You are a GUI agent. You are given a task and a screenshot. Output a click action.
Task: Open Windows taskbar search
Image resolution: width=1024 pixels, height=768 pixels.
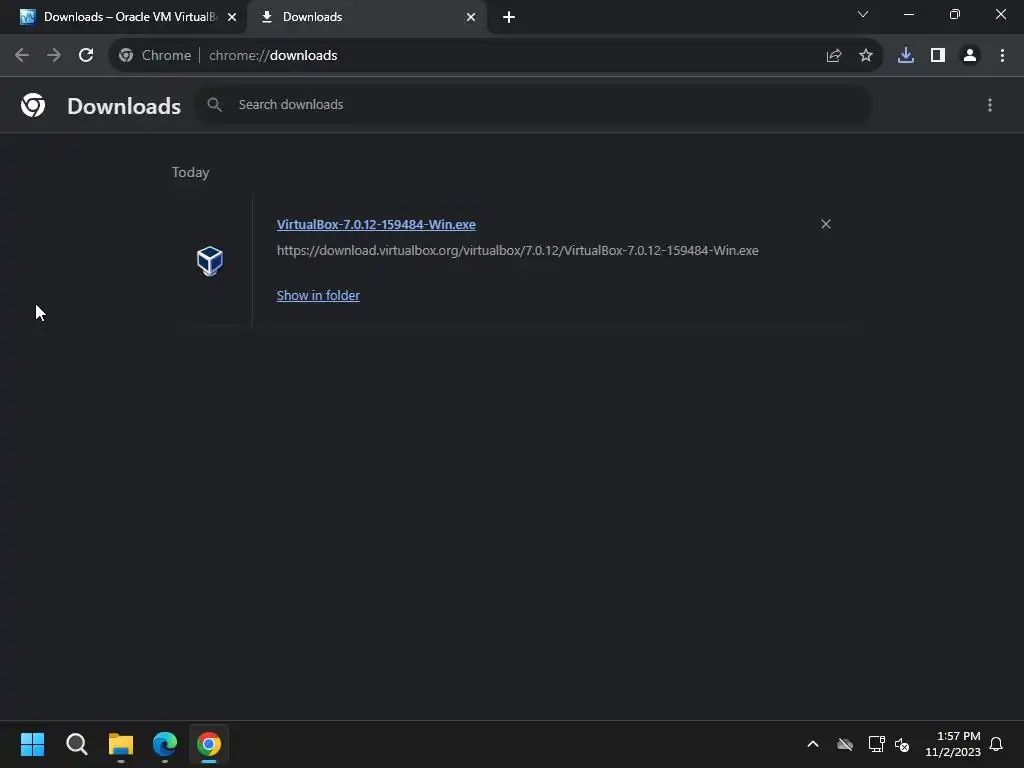[x=76, y=744]
